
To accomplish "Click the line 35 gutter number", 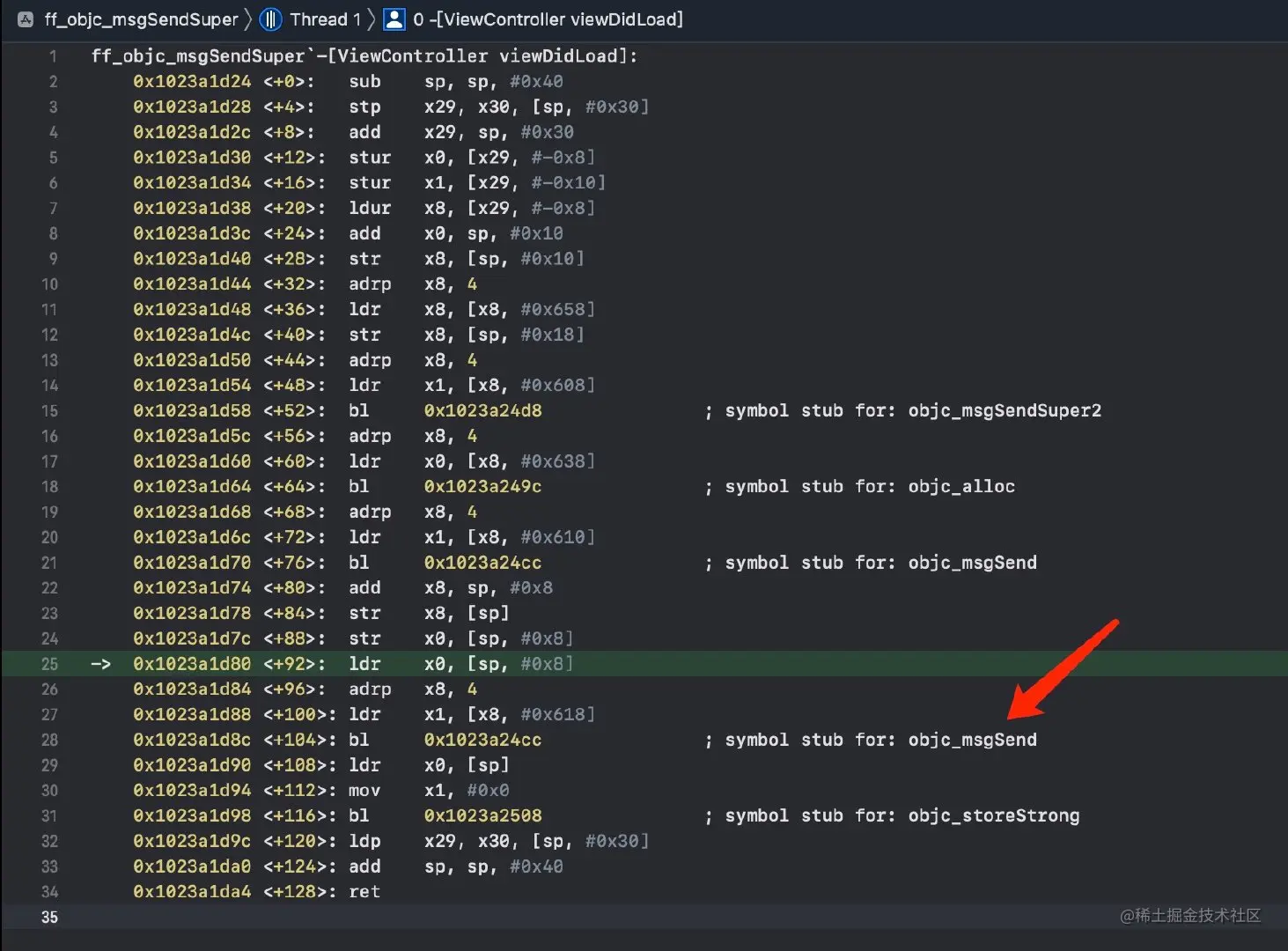I will [x=49, y=918].
